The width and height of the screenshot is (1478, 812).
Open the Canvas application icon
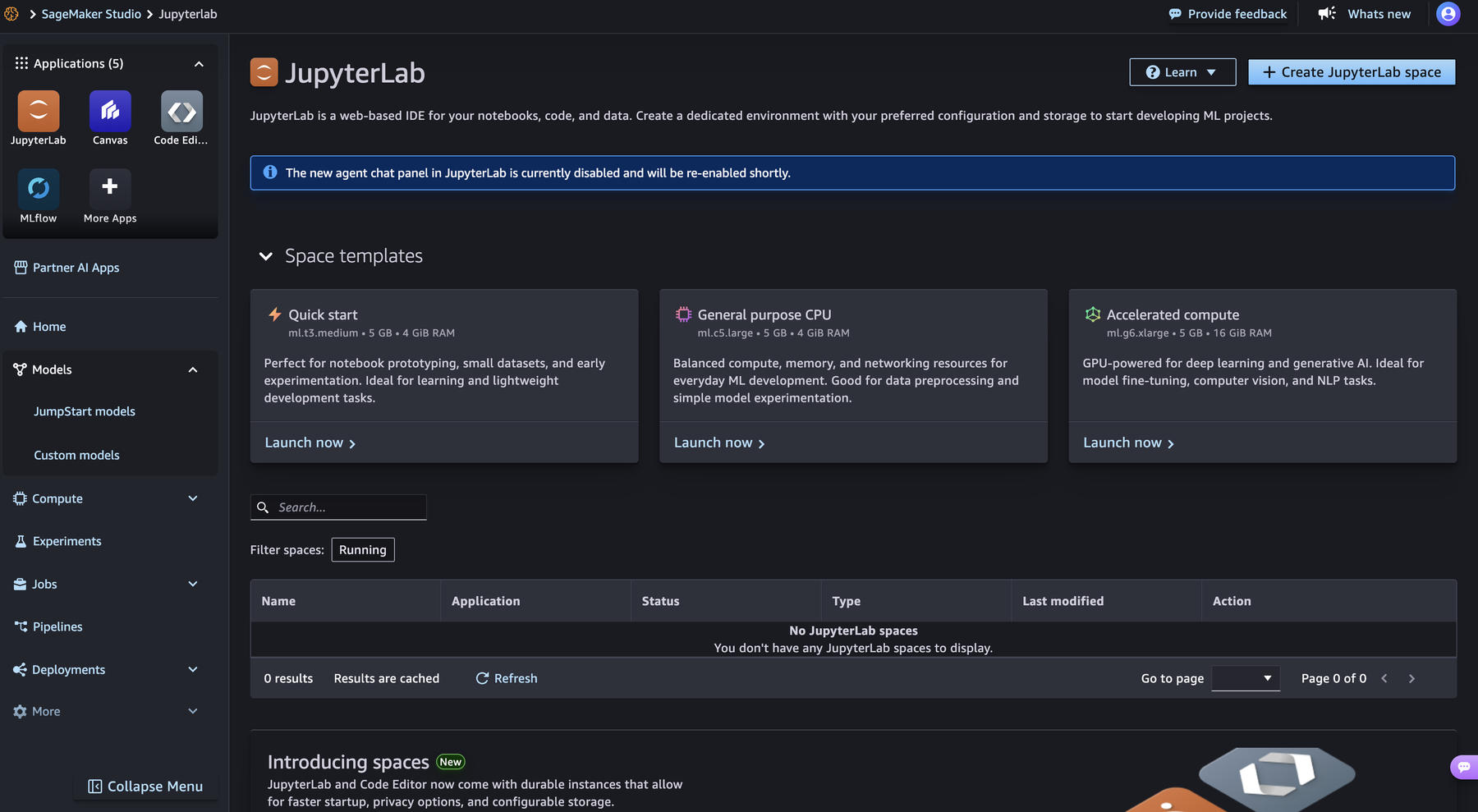coord(110,111)
